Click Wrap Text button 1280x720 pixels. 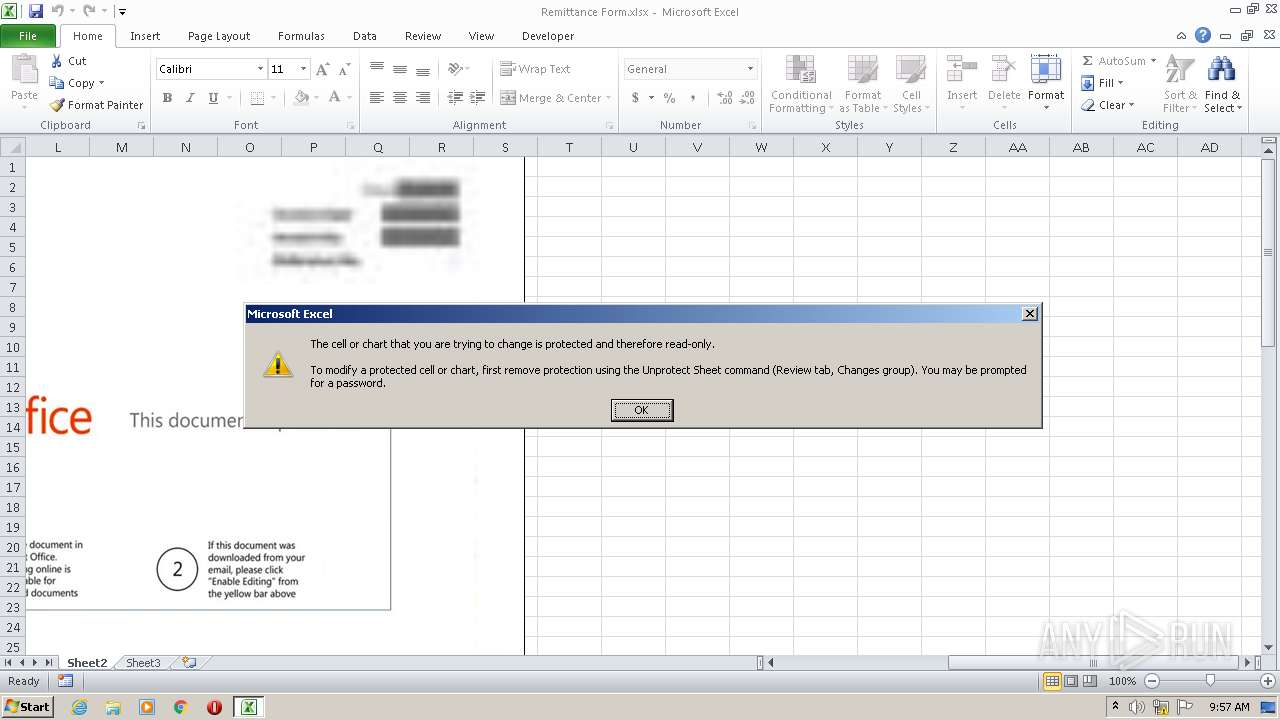click(535, 69)
